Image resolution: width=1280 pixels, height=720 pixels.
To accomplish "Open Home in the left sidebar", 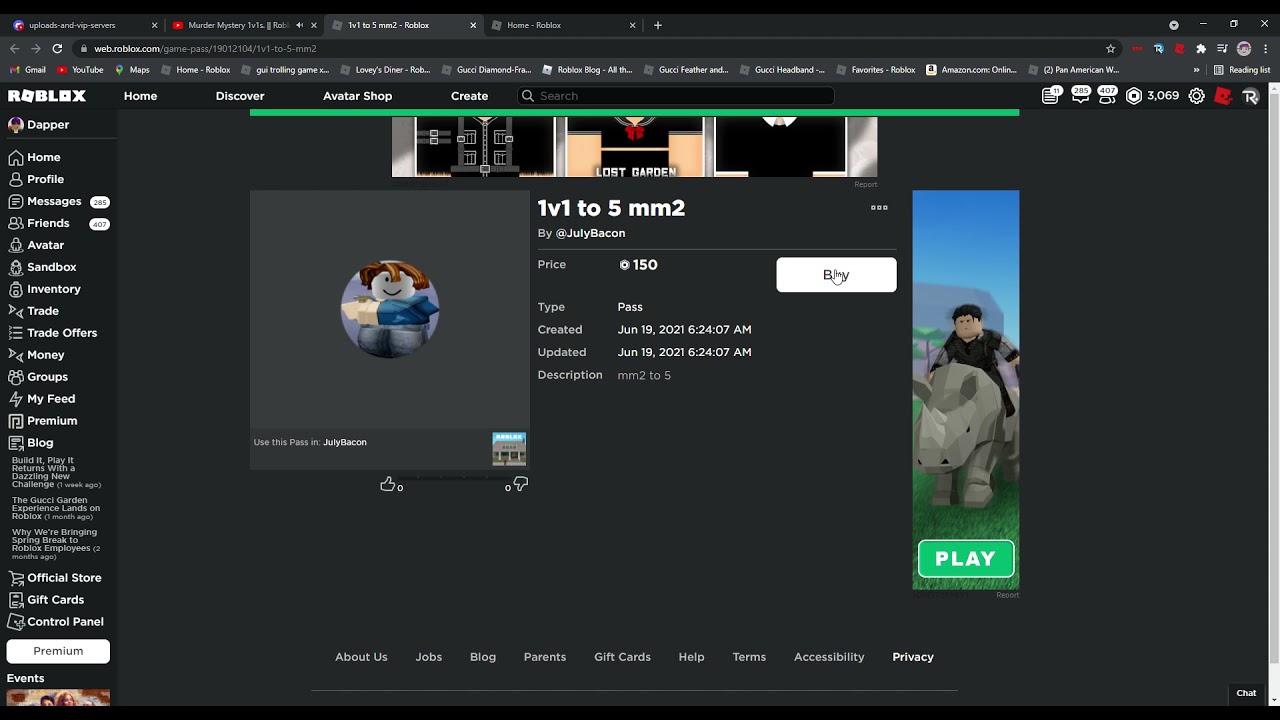I will 43,157.
